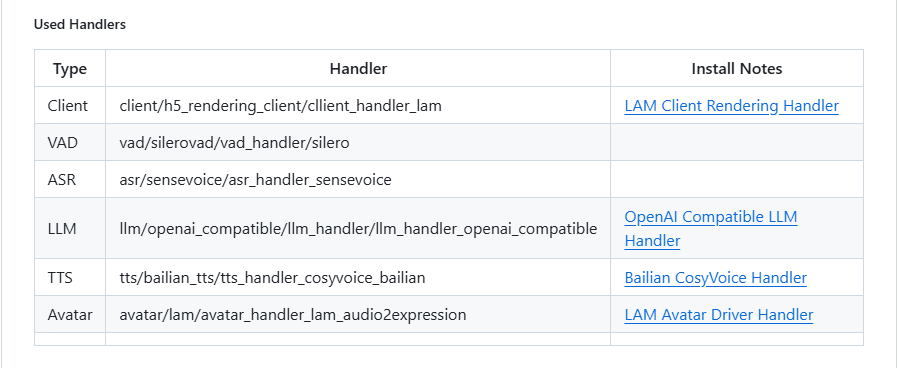
Task: Click the Avatar type cell
Action: (x=70, y=315)
